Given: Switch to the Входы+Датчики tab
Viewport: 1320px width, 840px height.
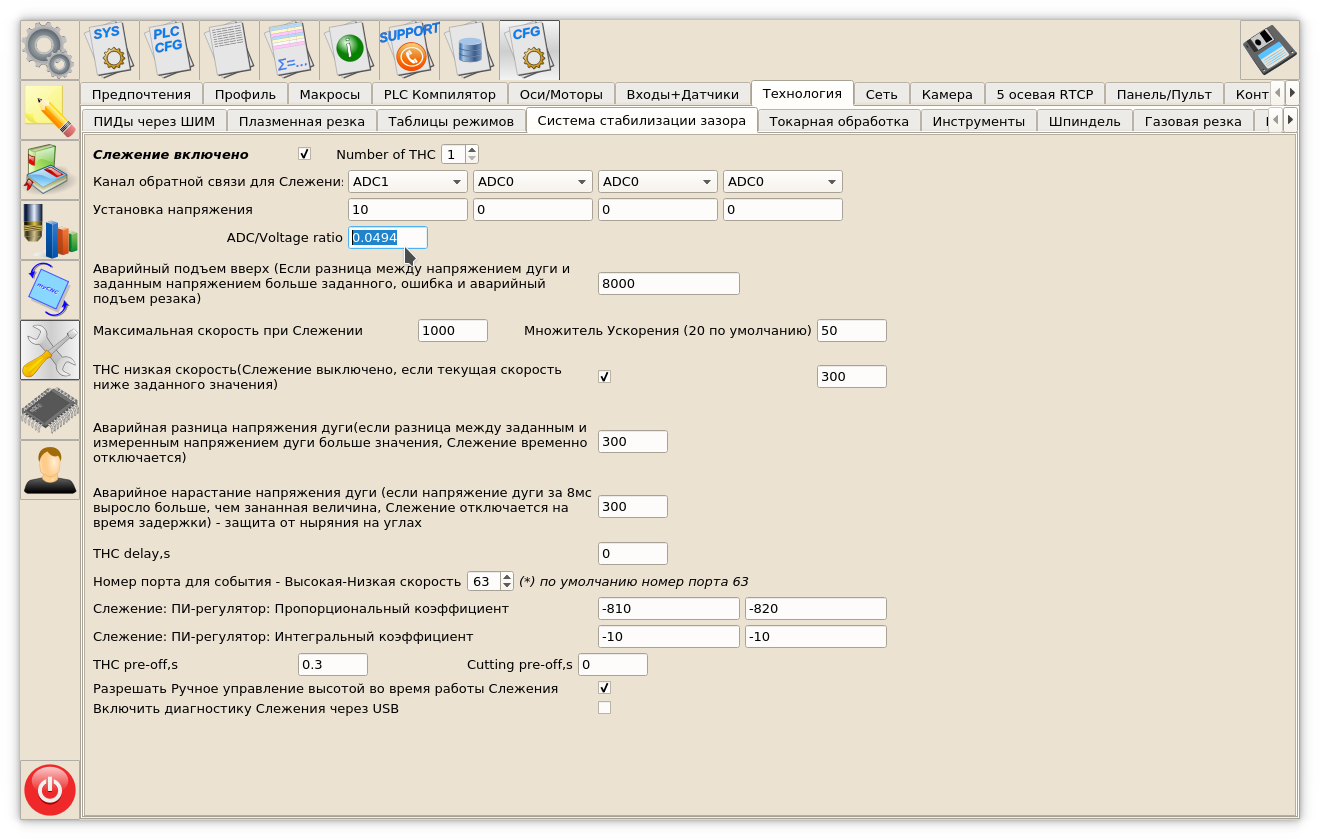Looking at the screenshot, I should point(683,94).
